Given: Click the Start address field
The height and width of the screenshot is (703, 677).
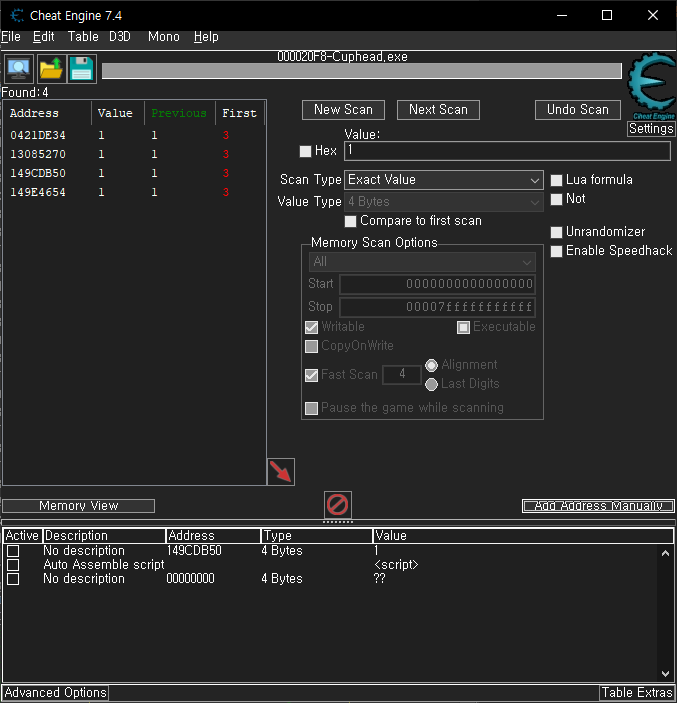Looking at the screenshot, I should [x=437, y=284].
